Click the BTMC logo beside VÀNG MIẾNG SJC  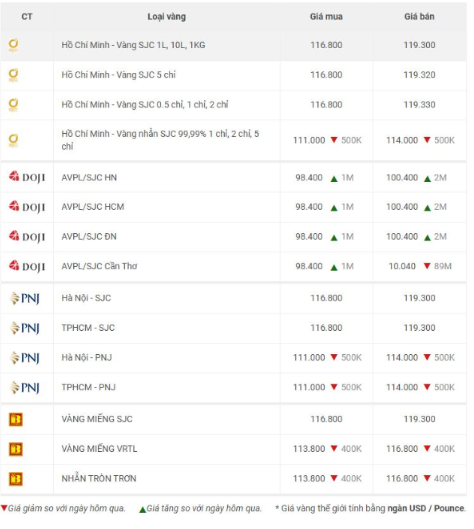(16, 419)
